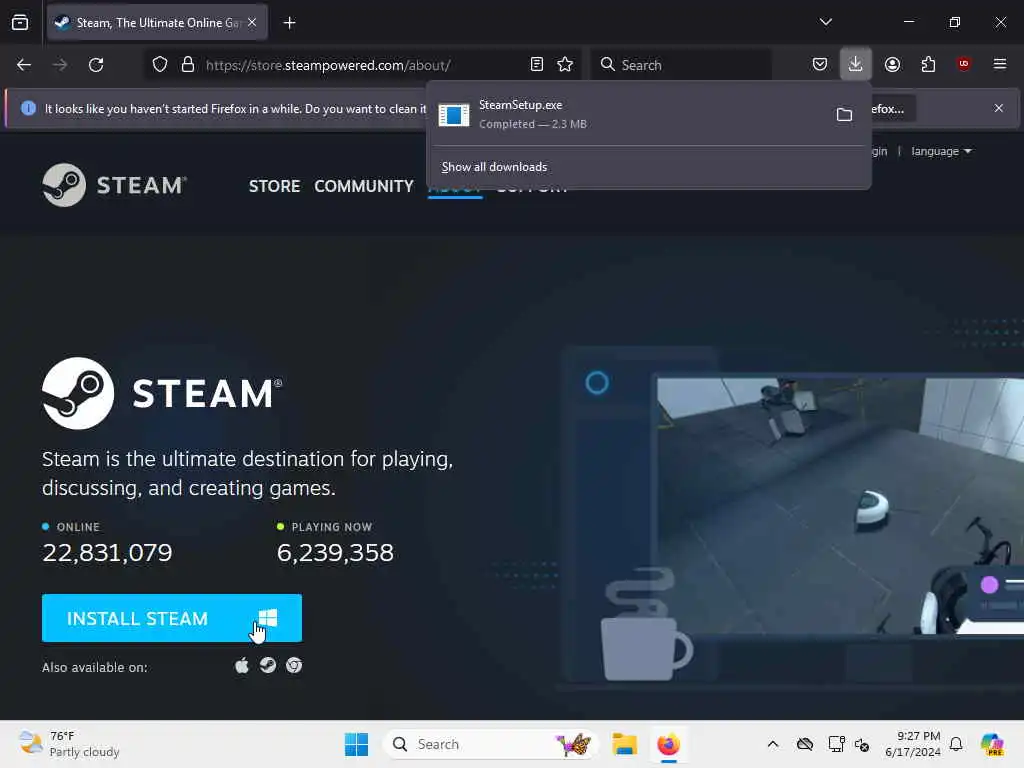The height and width of the screenshot is (768, 1024).
Task: Dismiss the Firefox refresh notification bar
Action: [999, 108]
